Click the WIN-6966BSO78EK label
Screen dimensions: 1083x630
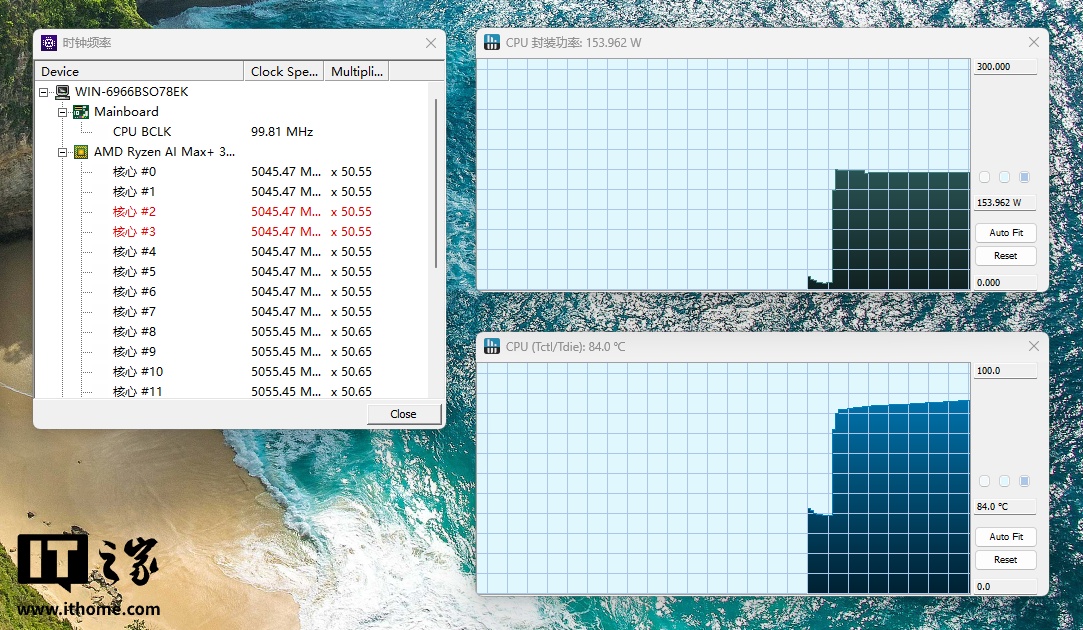[131, 92]
